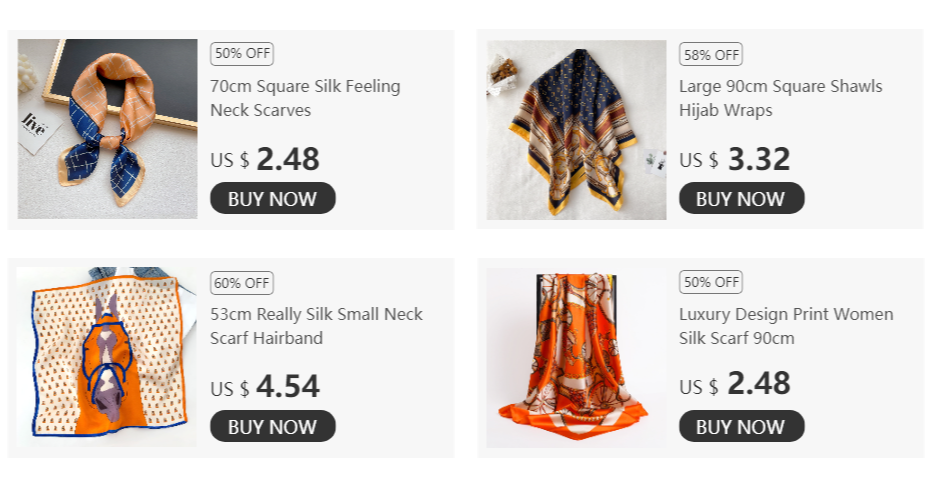Open the 70cm Square Silk Feeling Neck Scarves title

[x=306, y=98]
